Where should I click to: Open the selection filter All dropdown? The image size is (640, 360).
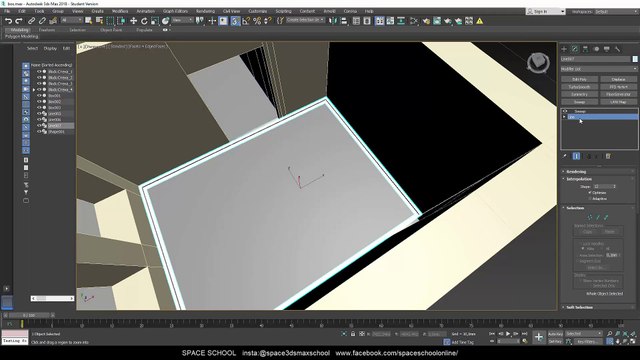[x=72, y=20]
